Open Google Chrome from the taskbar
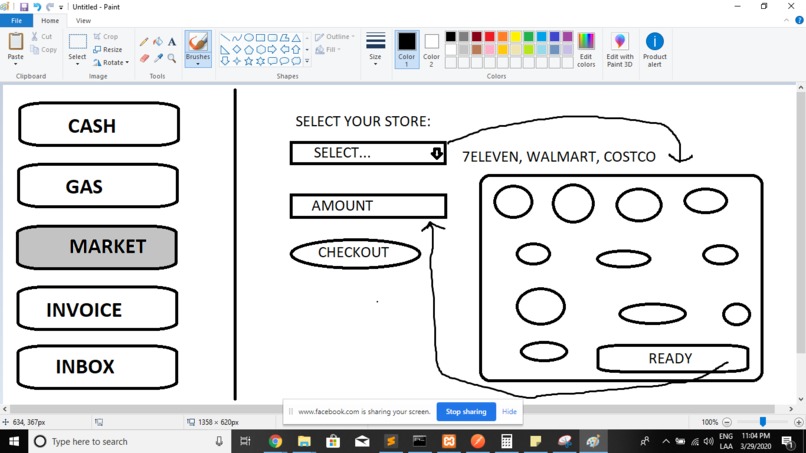Viewport: 806px width, 453px height. (x=275, y=441)
